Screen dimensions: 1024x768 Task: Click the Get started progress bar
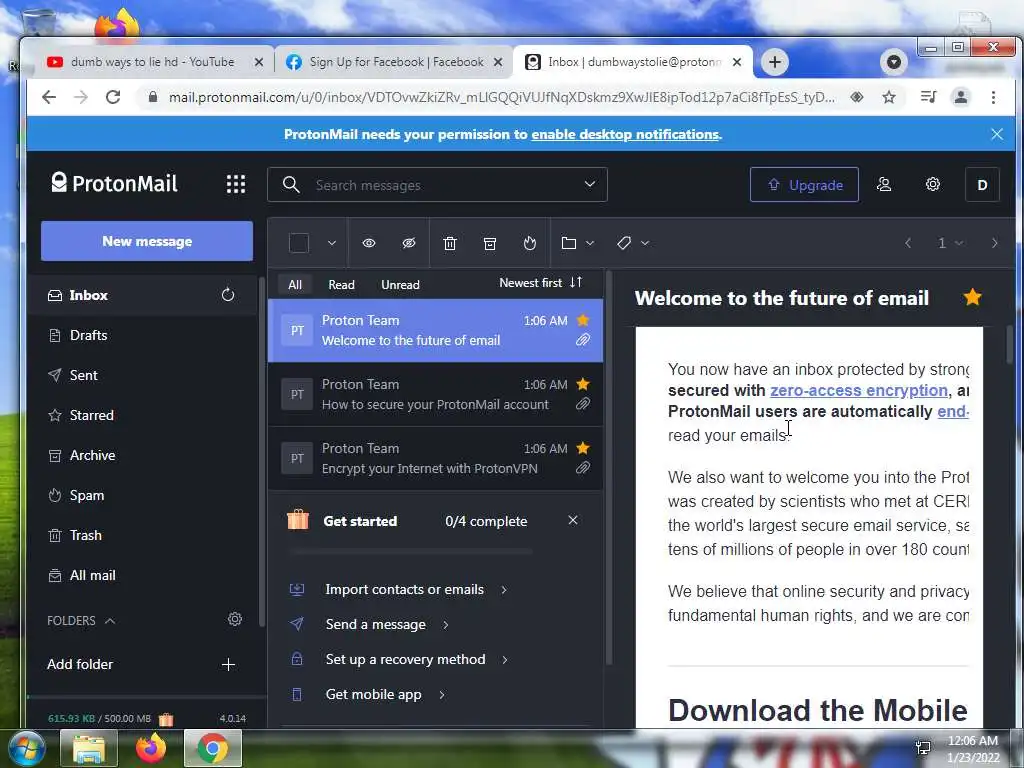[x=411, y=552]
